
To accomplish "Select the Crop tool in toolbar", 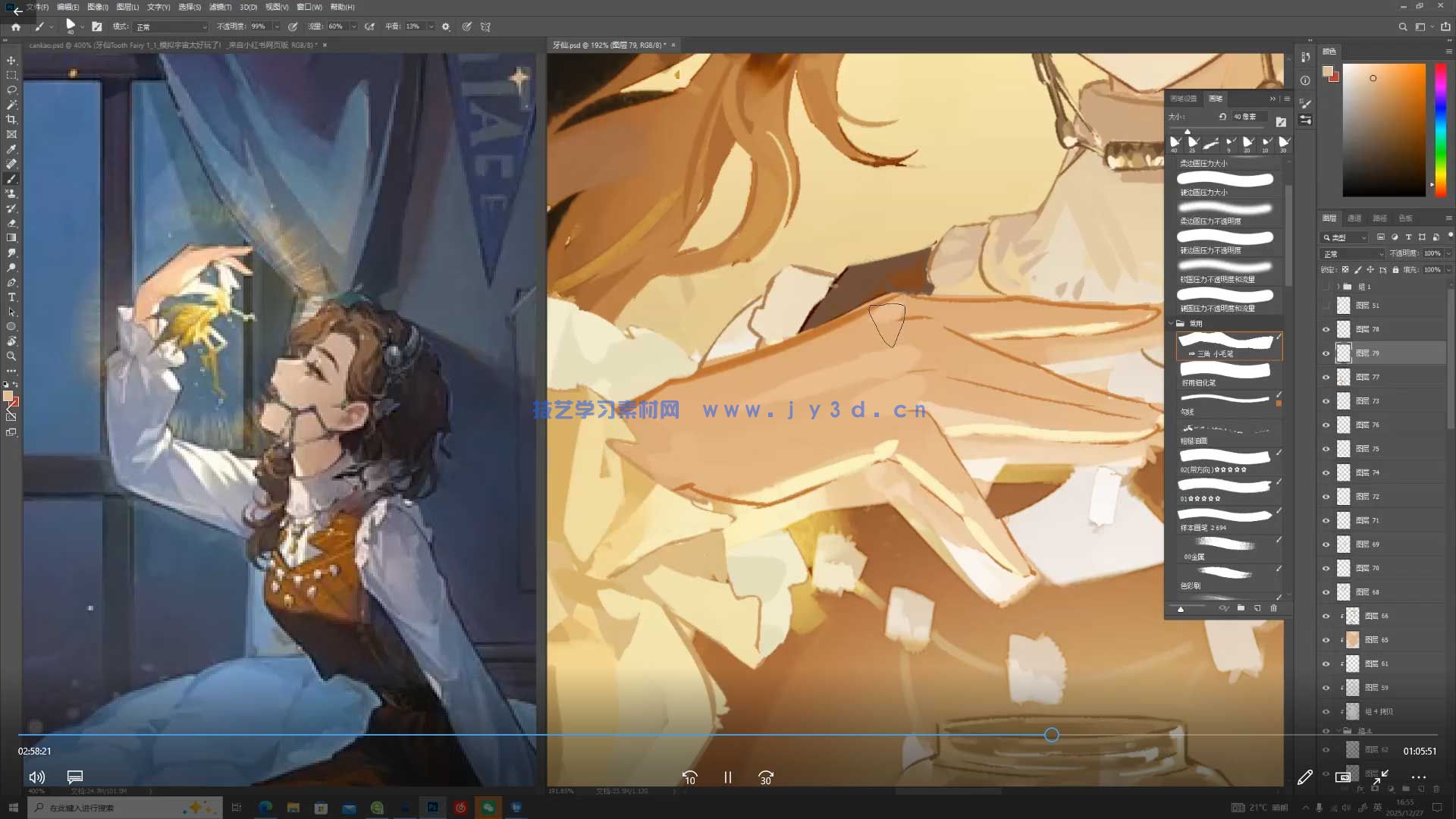I will pyautogui.click(x=11, y=120).
